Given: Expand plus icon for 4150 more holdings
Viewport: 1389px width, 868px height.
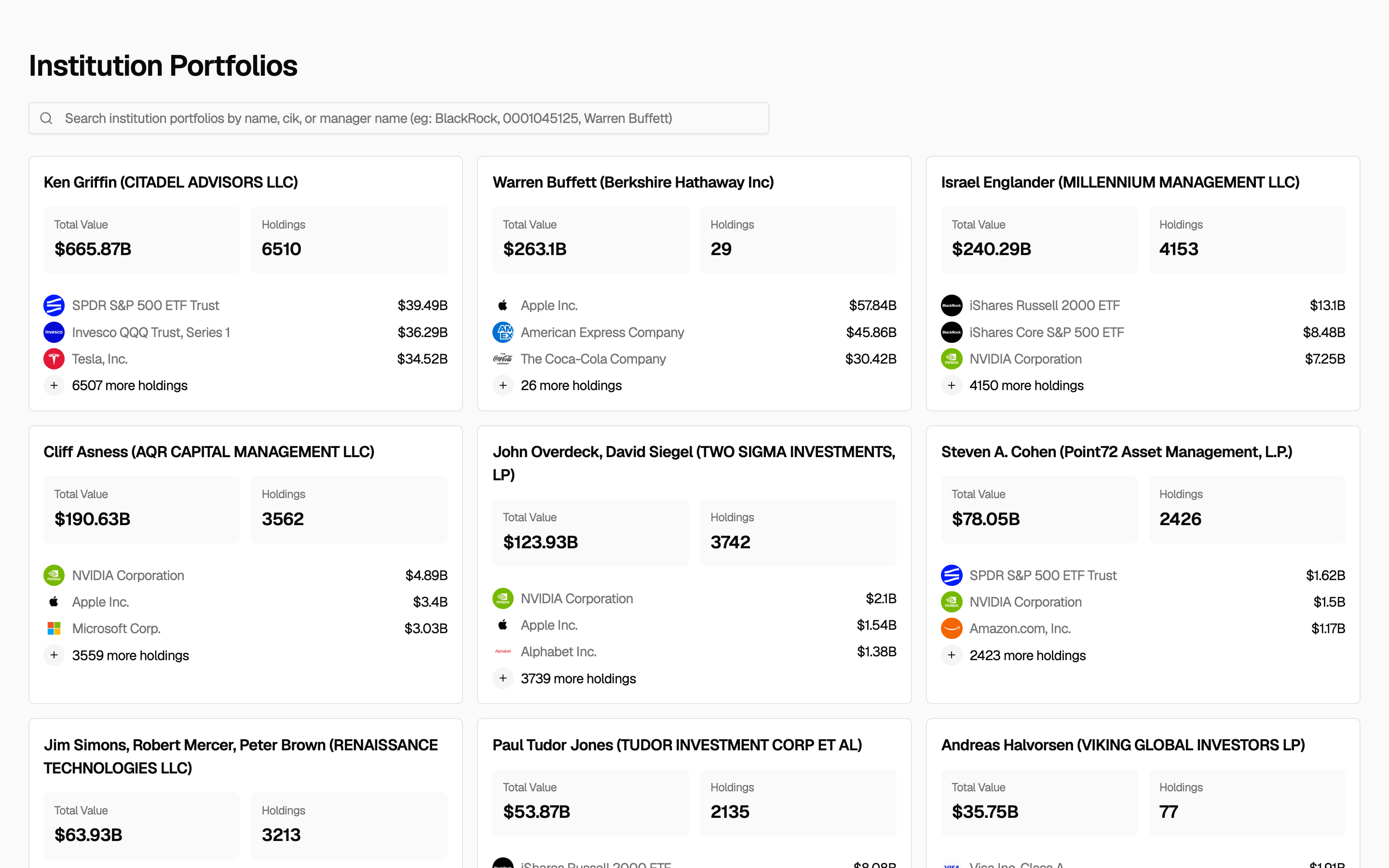Looking at the screenshot, I should click(x=952, y=386).
